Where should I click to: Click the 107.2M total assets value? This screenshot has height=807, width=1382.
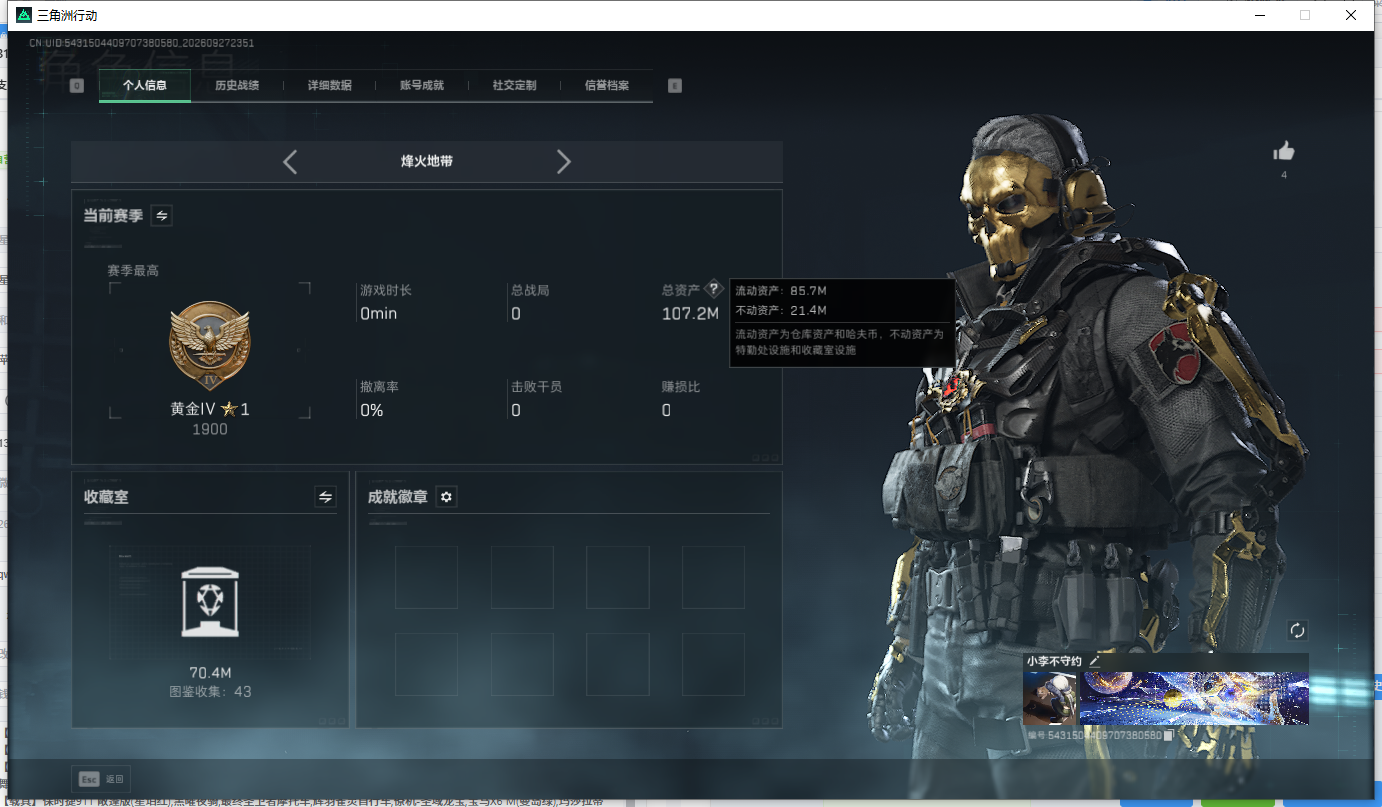pyautogui.click(x=691, y=314)
